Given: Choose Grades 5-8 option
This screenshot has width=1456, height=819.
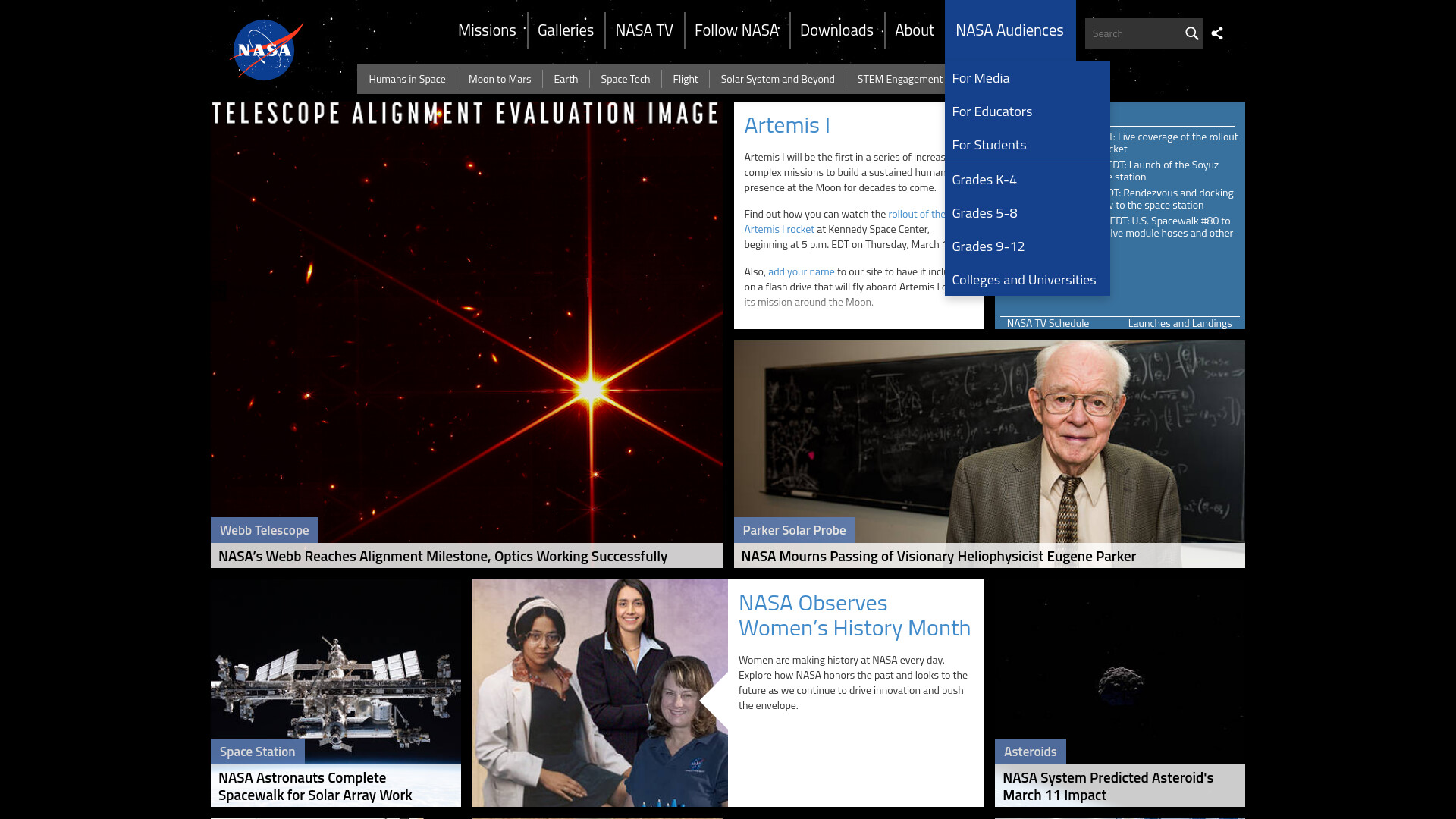Looking at the screenshot, I should [x=1027, y=213].
